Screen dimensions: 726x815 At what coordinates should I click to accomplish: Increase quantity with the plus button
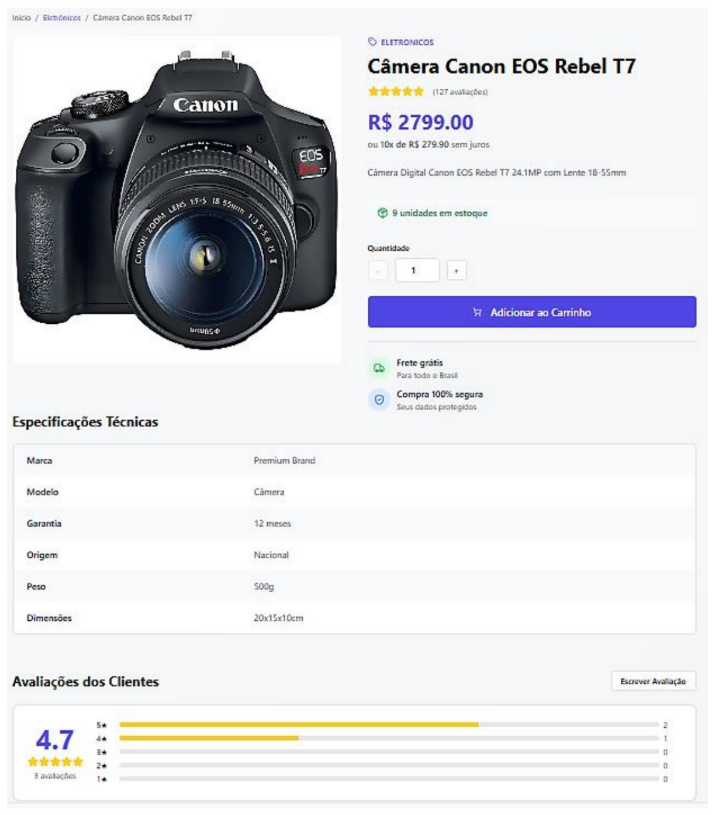pyautogui.click(x=456, y=270)
